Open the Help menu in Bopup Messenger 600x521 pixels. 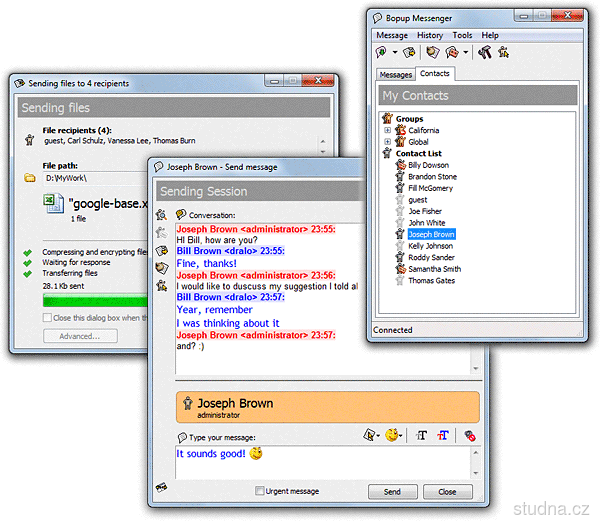click(490, 35)
